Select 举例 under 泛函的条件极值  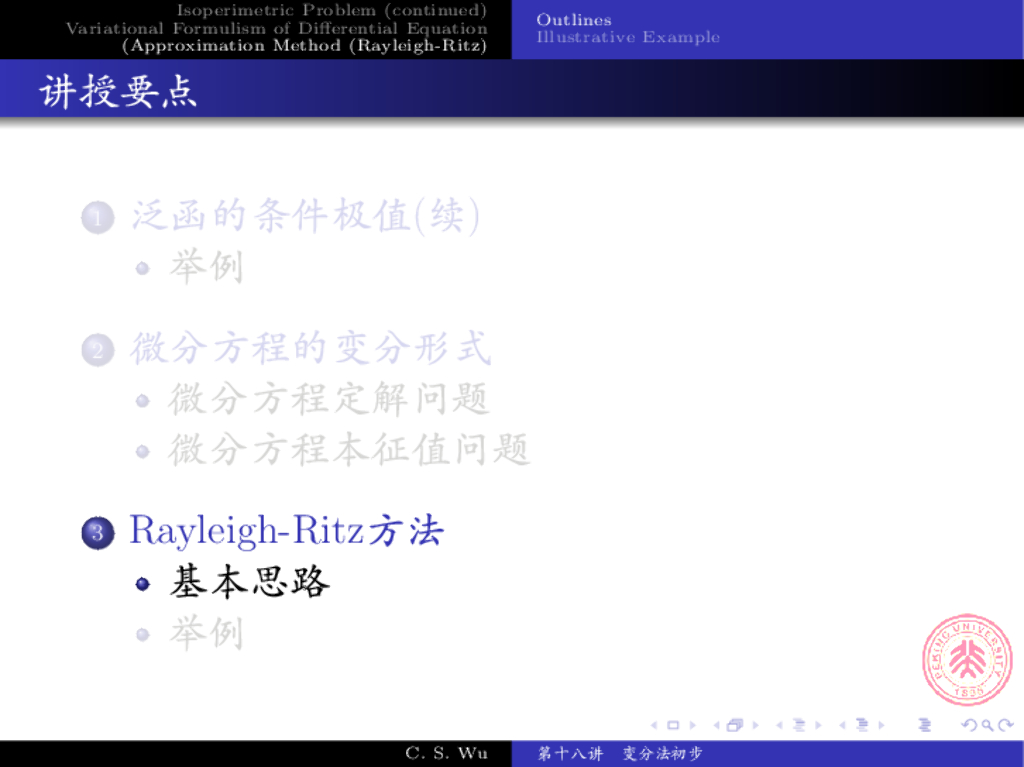coord(206,267)
